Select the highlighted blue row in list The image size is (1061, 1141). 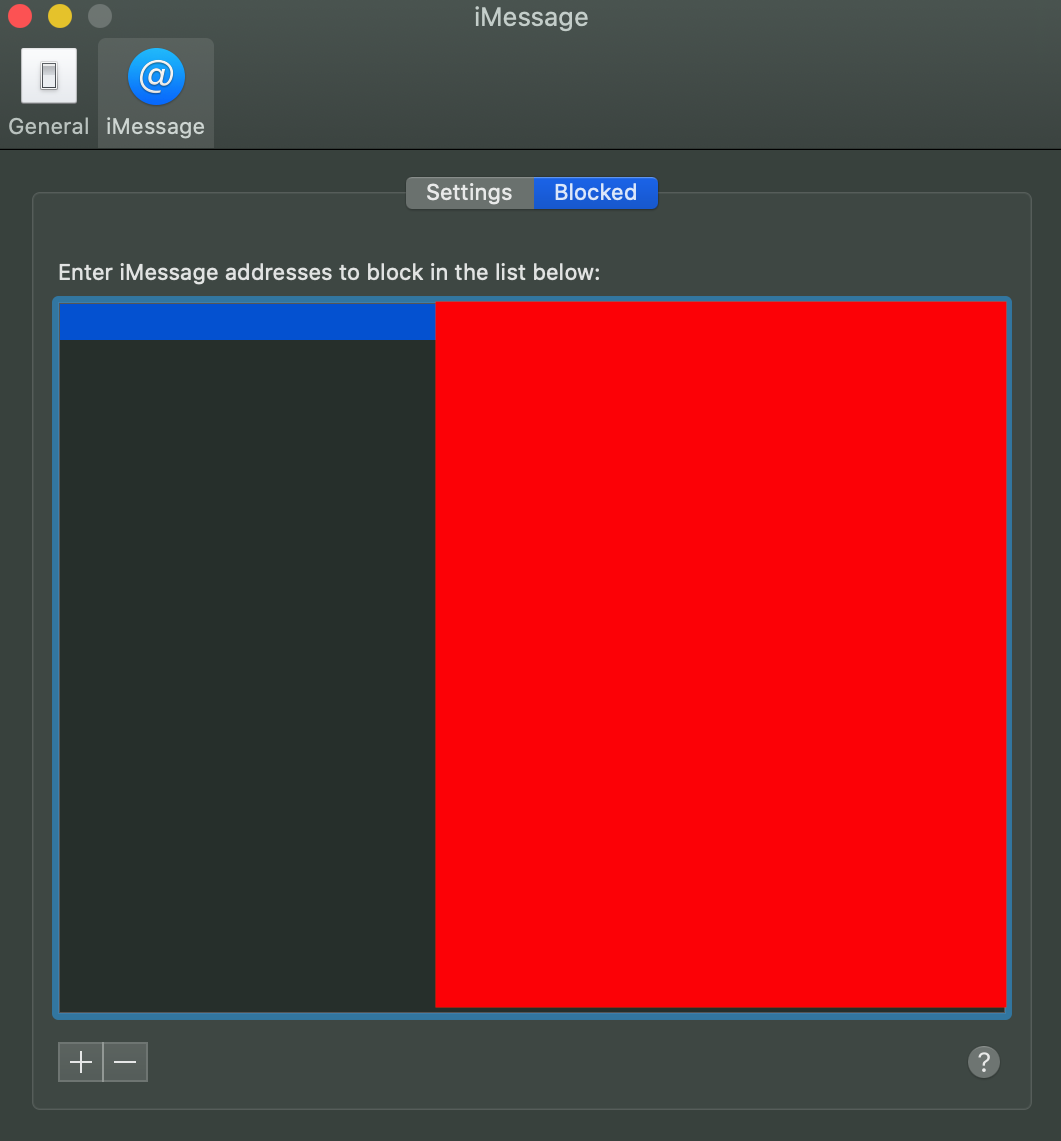(247, 322)
